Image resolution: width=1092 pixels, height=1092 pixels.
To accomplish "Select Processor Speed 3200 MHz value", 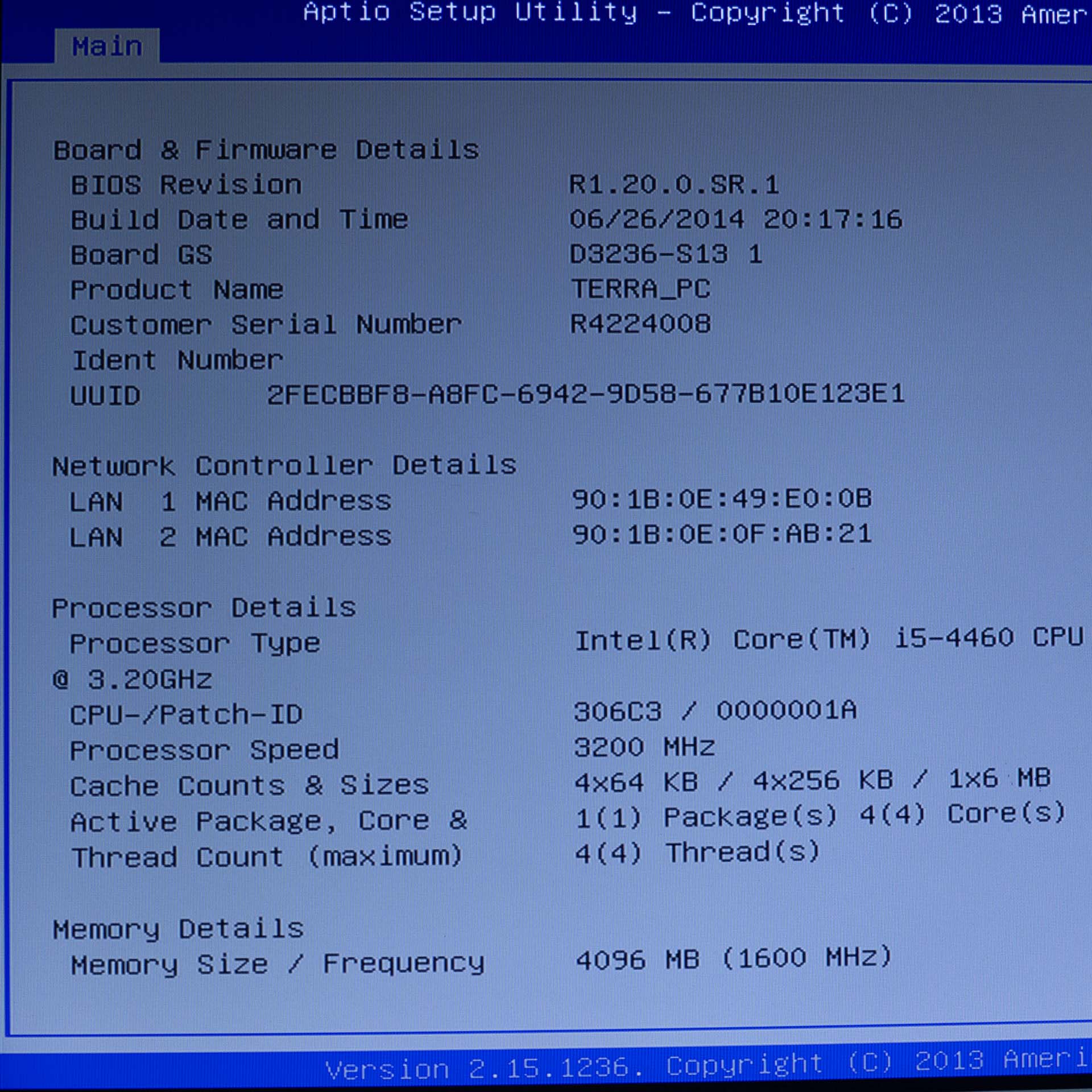I will coord(644,747).
